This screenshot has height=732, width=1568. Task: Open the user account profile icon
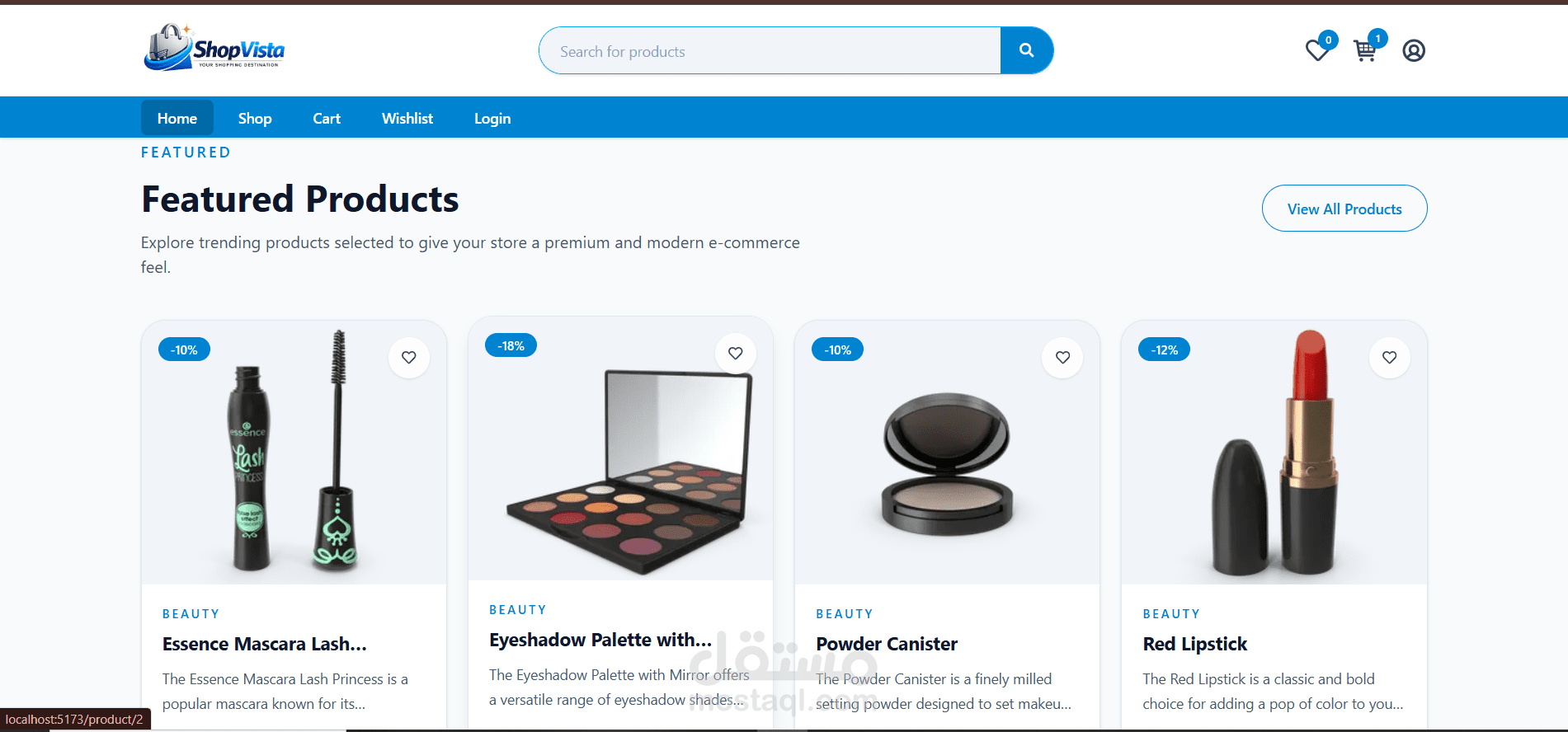click(1414, 50)
